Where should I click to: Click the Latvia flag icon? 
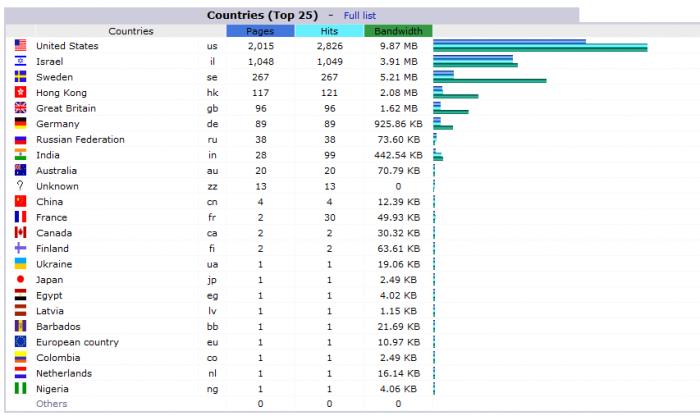[21, 311]
